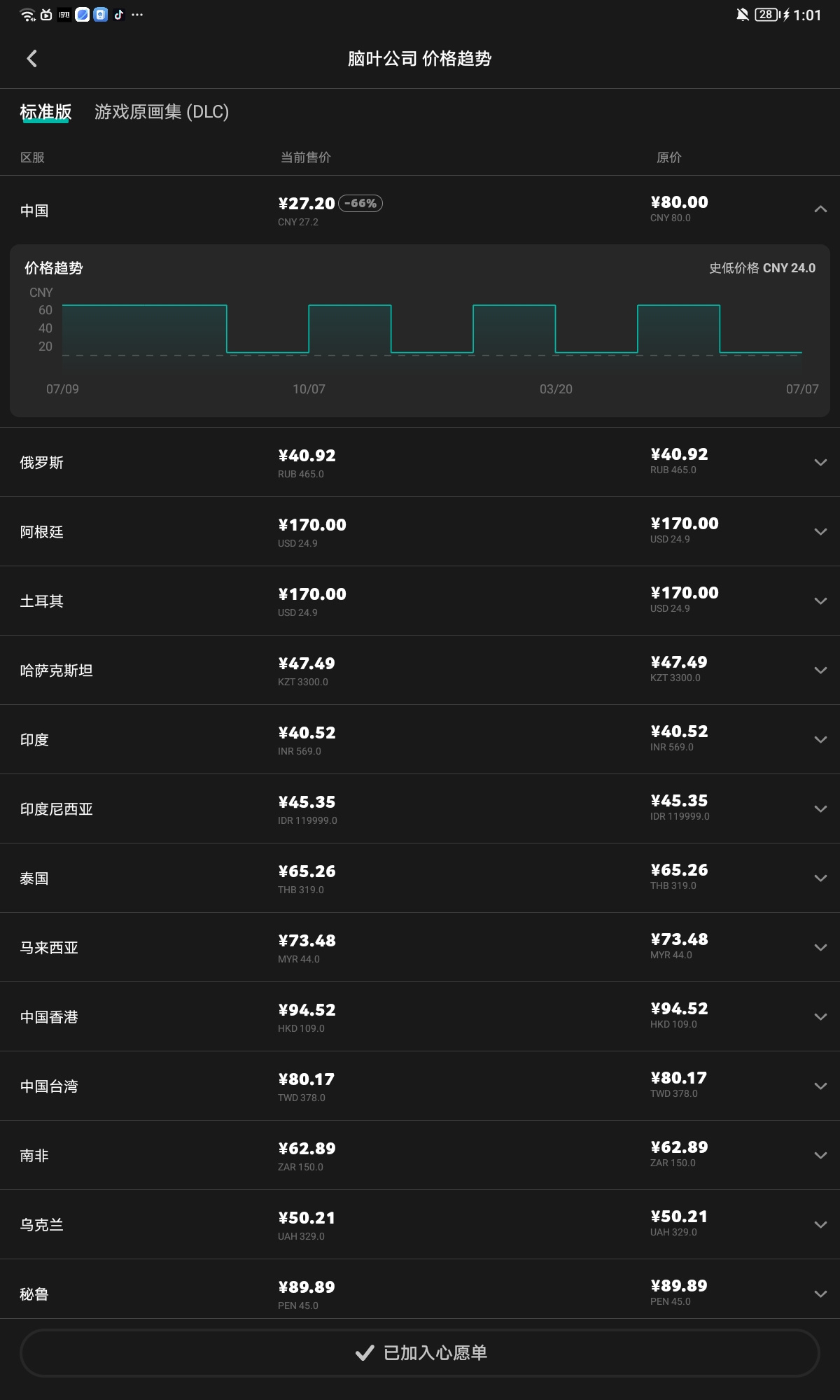840x1400 pixels.
Task: Tap the 03/20 date on chart axis
Action: pos(556,389)
